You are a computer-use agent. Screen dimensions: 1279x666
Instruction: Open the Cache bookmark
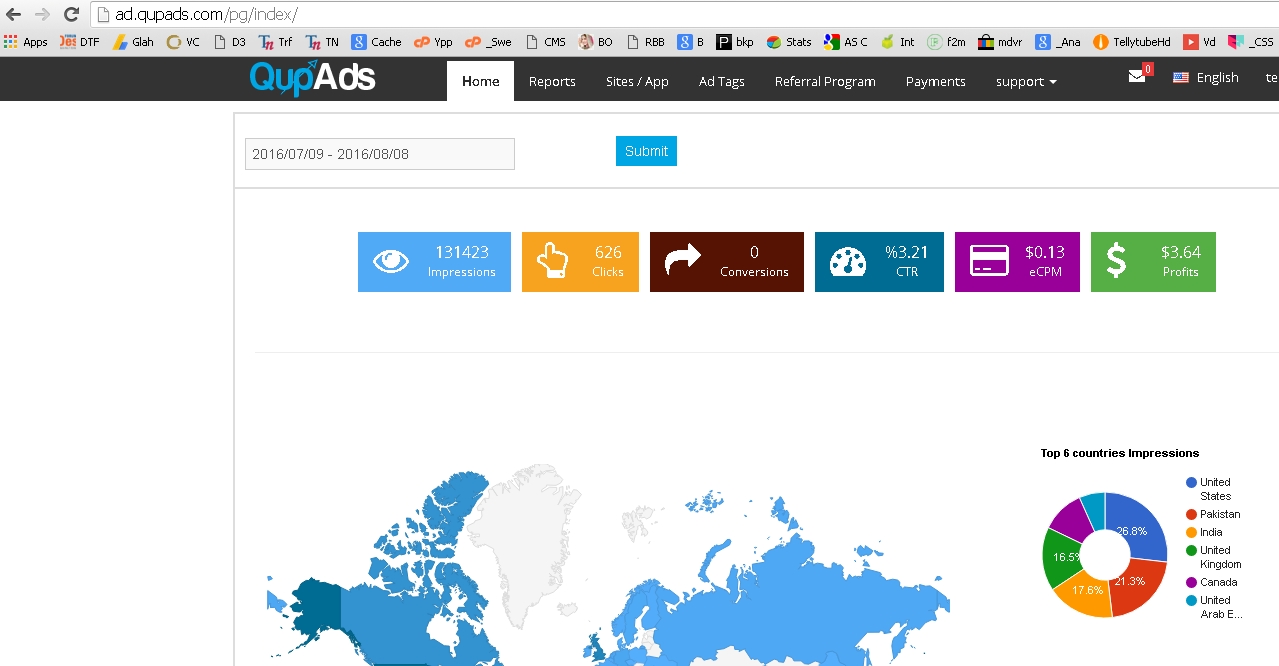pos(376,42)
